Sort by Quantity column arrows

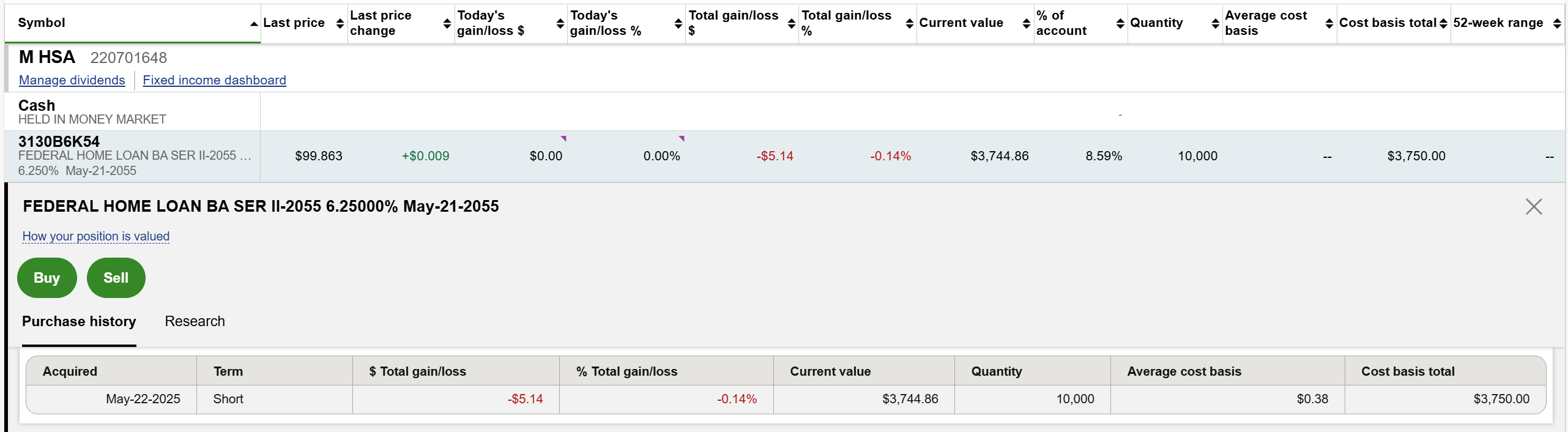[x=1215, y=23]
